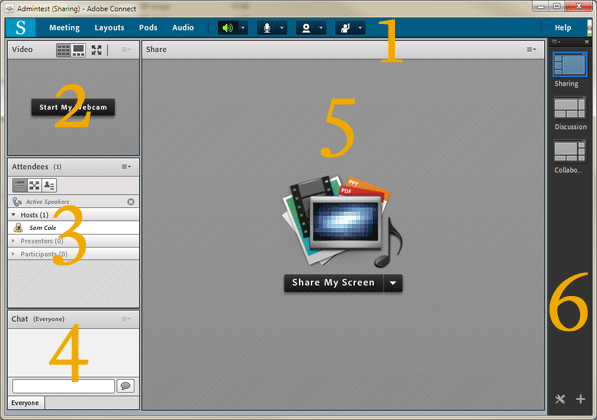Open the Layouts menu
Image resolution: width=597 pixels, height=420 pixels.
(x=109, y=27)
